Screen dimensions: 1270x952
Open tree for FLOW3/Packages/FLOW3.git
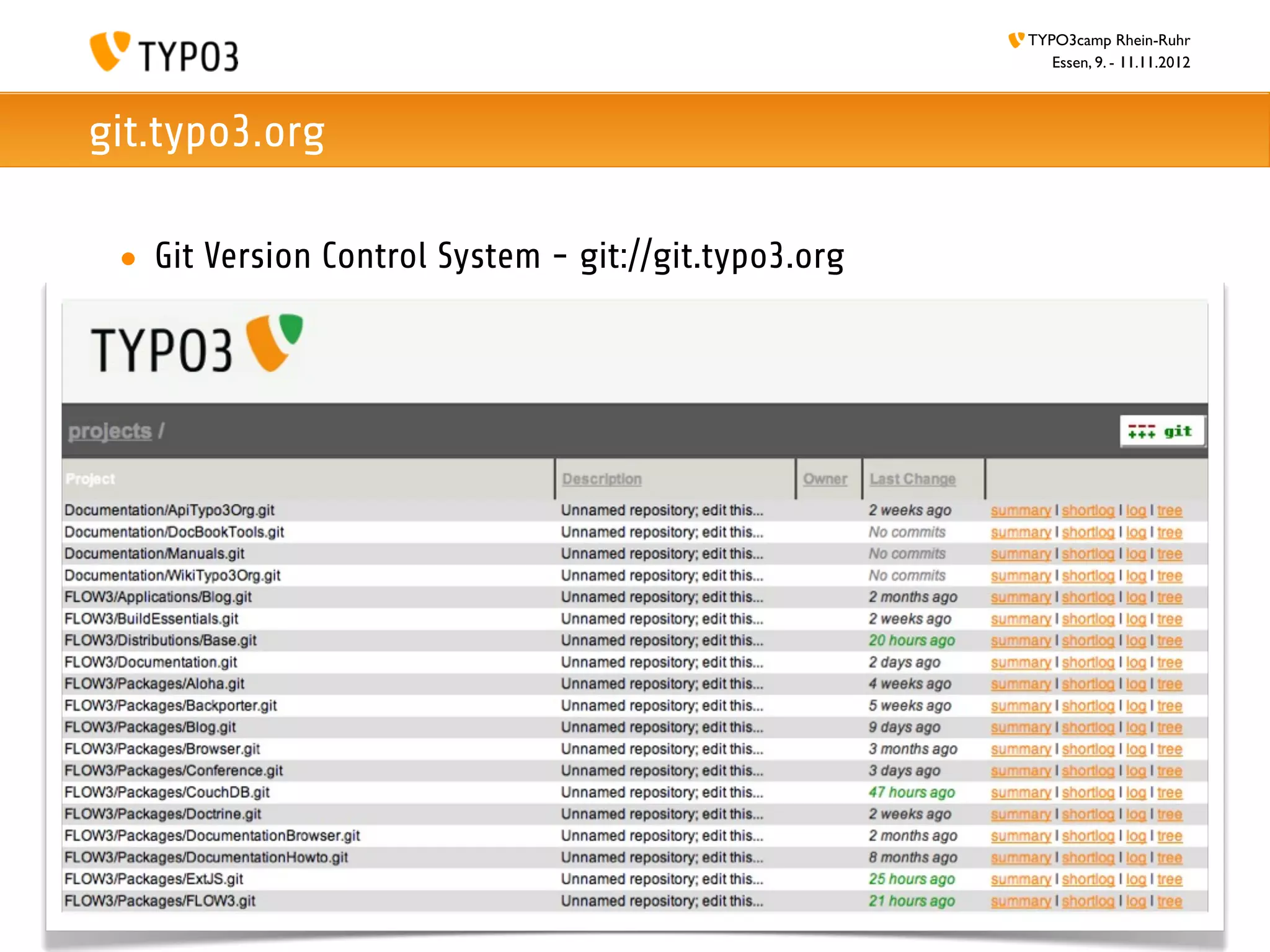tap(1170, 901)
